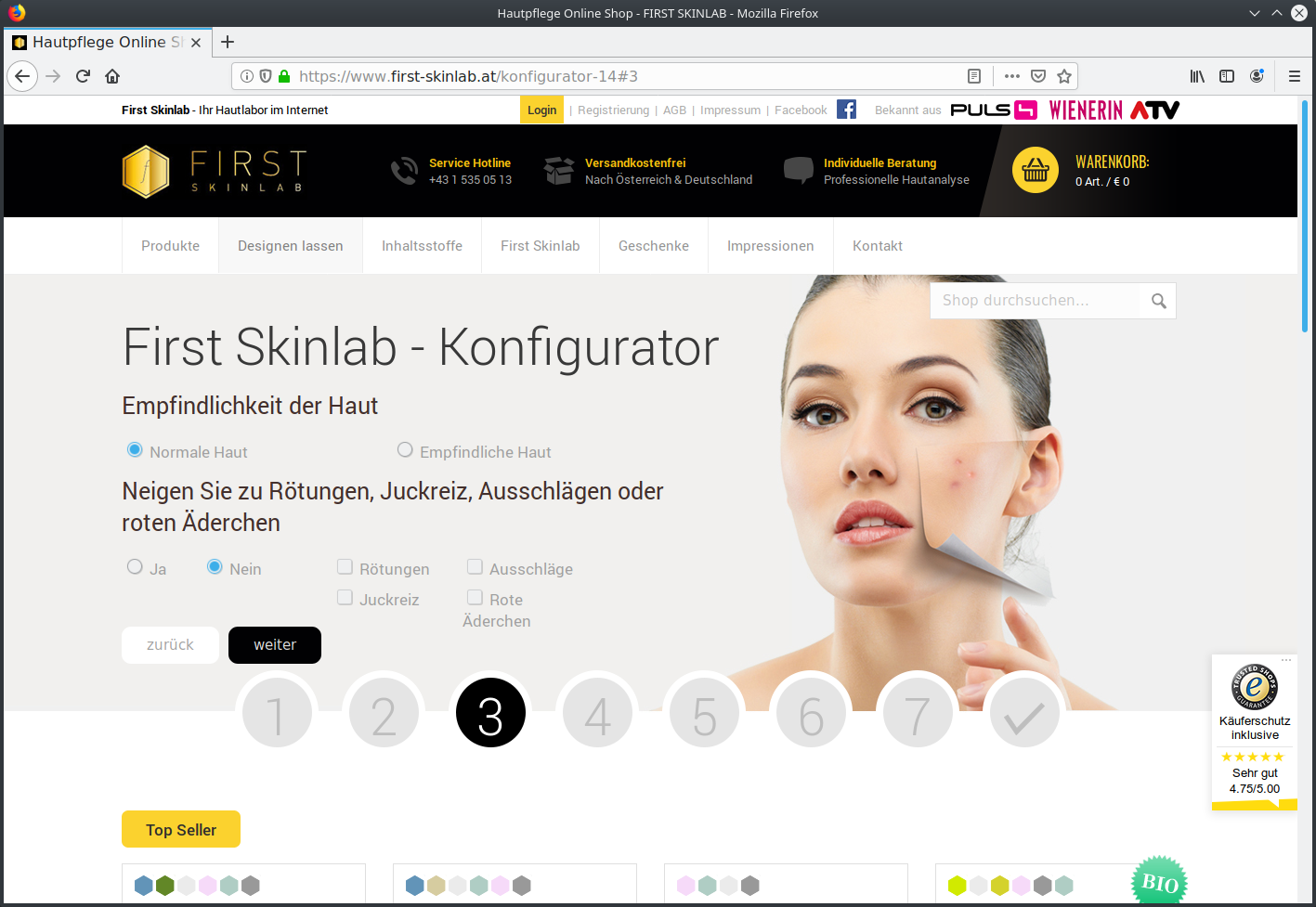Open the Firefox hamburger menu
The image size is (1316, 907).
(x=1295, y=76)
